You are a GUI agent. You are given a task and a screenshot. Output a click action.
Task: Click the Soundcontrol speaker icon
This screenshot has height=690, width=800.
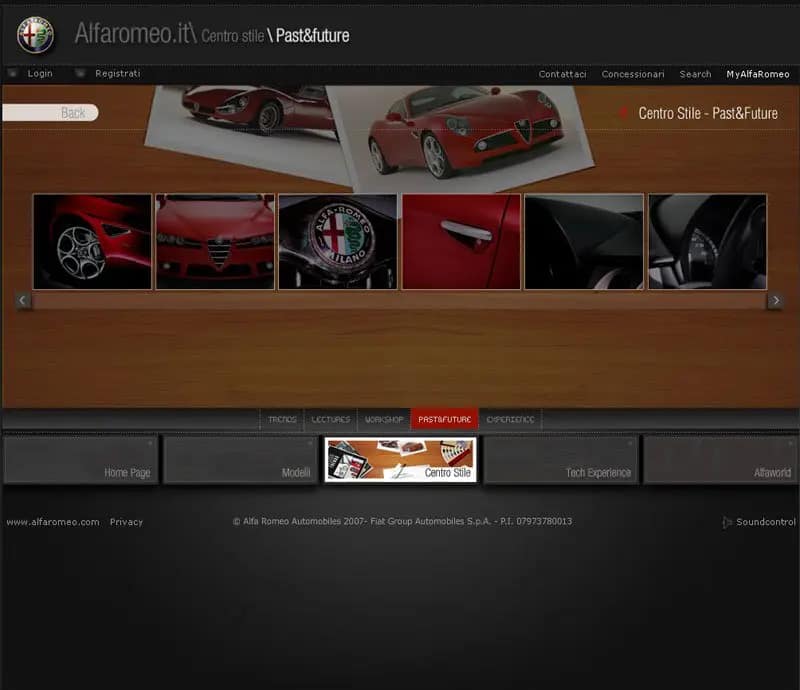727,522
